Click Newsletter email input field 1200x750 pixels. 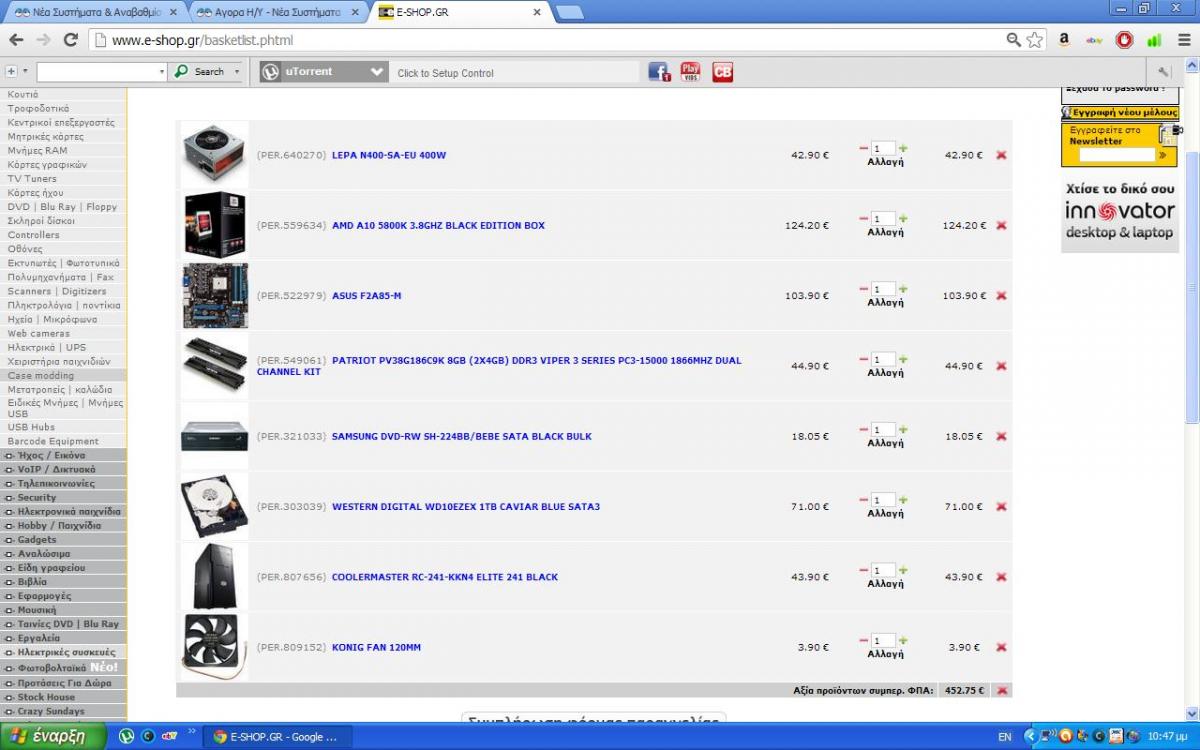point(1116,155)
